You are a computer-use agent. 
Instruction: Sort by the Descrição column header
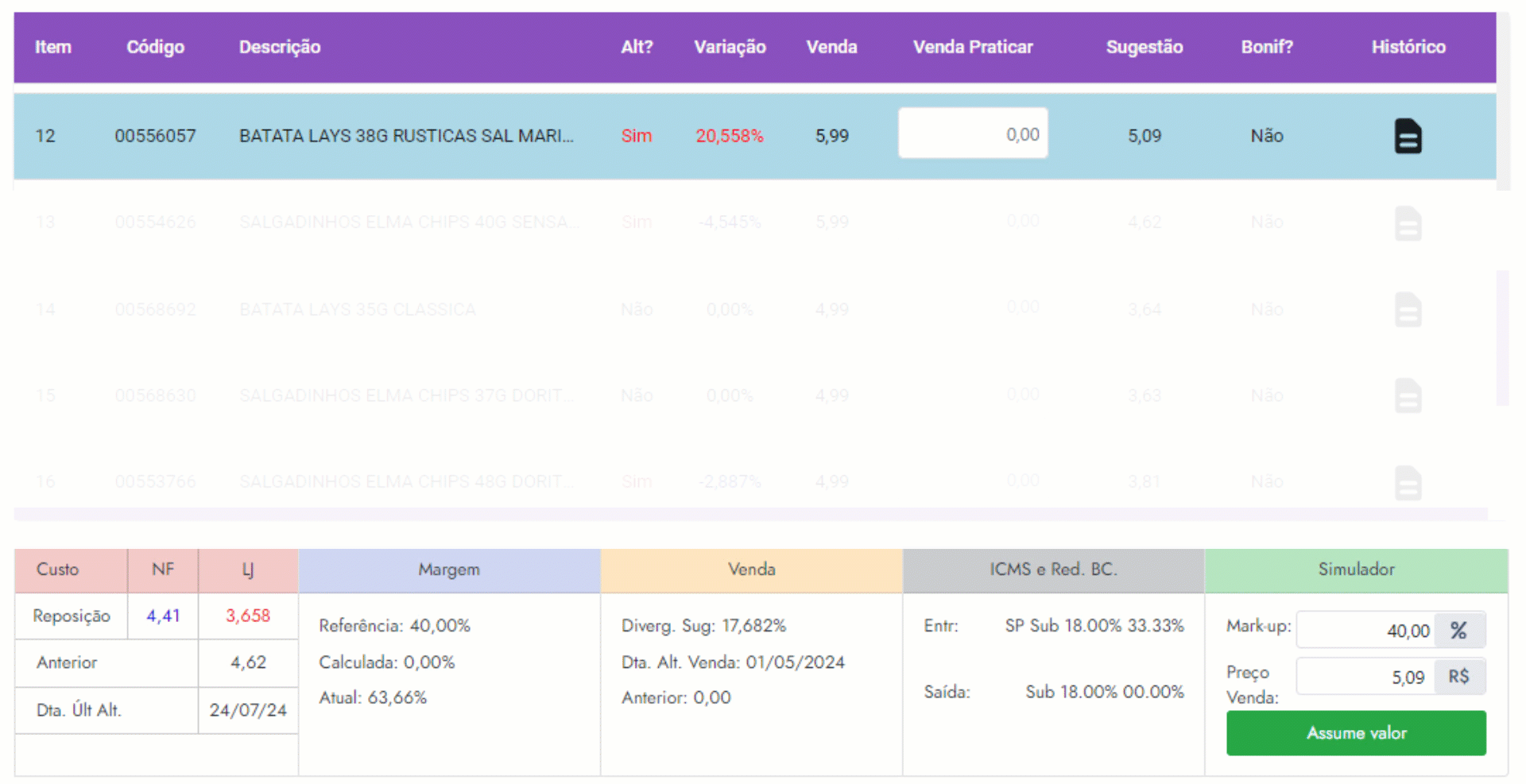pos(280,47)
